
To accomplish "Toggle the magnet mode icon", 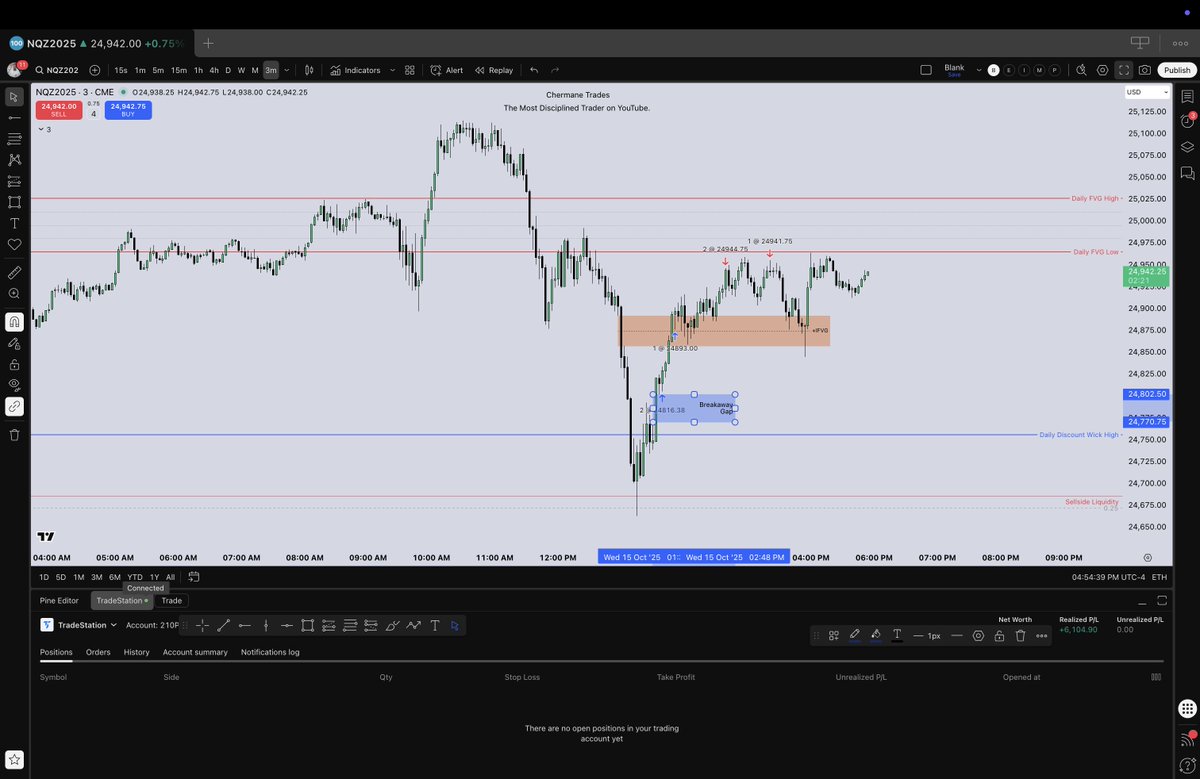I will (x=14, y=322).
